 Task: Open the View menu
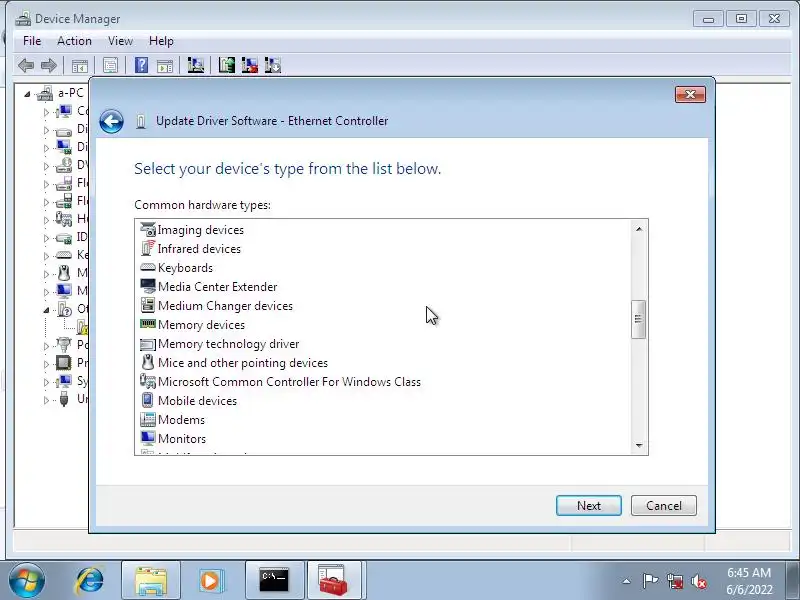[x=120, y=41]
